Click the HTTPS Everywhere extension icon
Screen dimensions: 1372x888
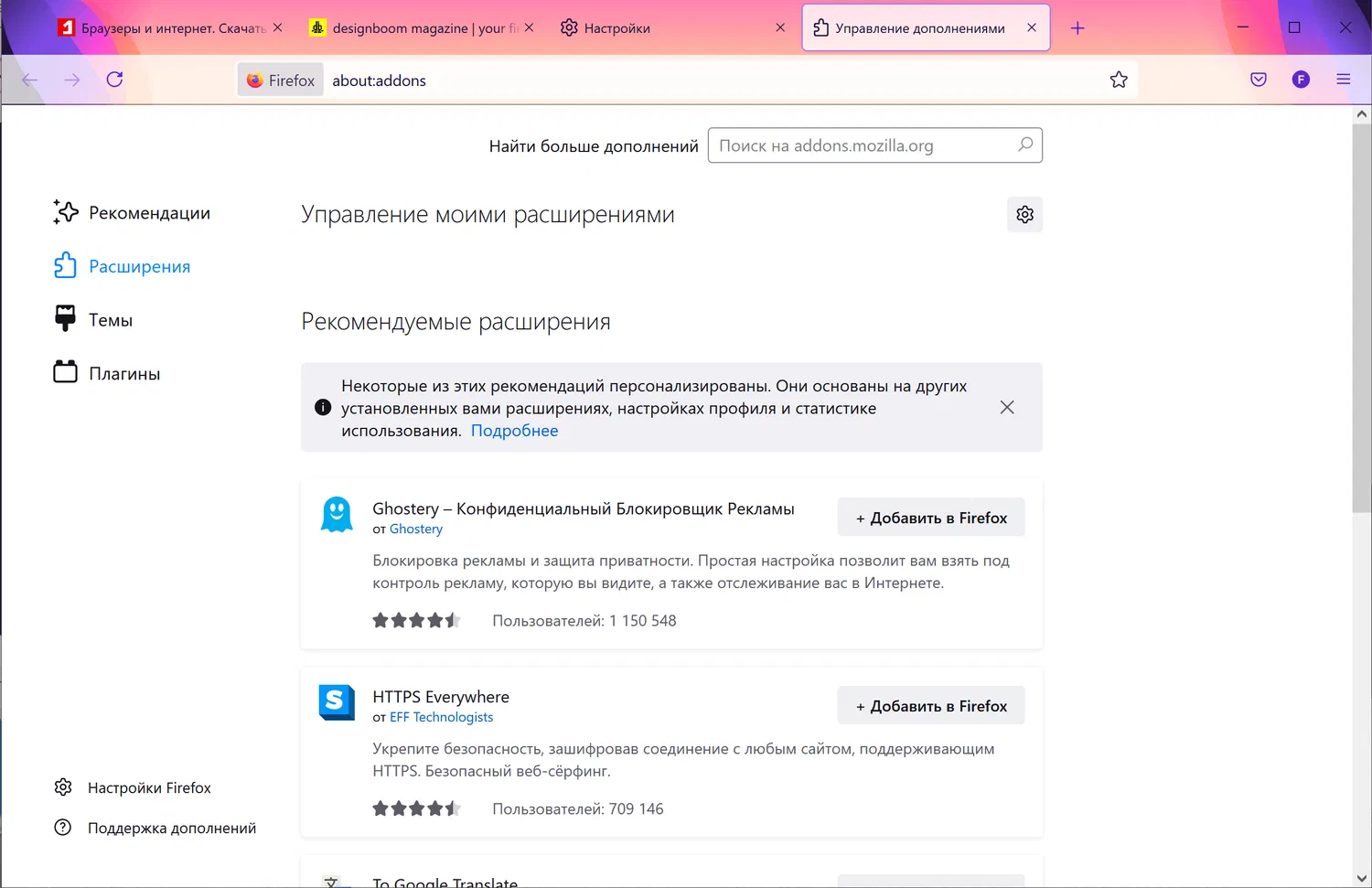point(337,702)
